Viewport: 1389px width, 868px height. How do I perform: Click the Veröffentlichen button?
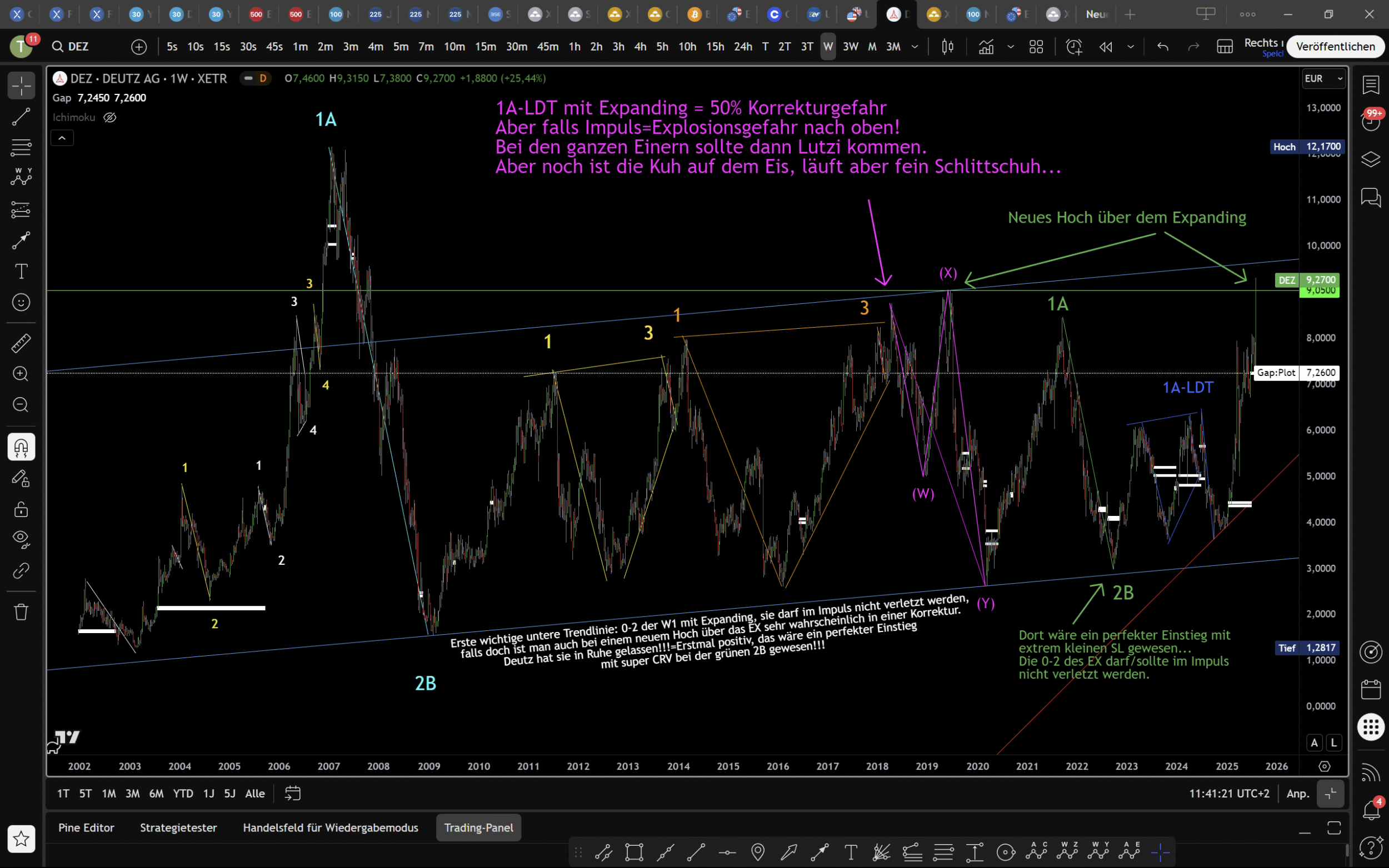point(1335,47)
